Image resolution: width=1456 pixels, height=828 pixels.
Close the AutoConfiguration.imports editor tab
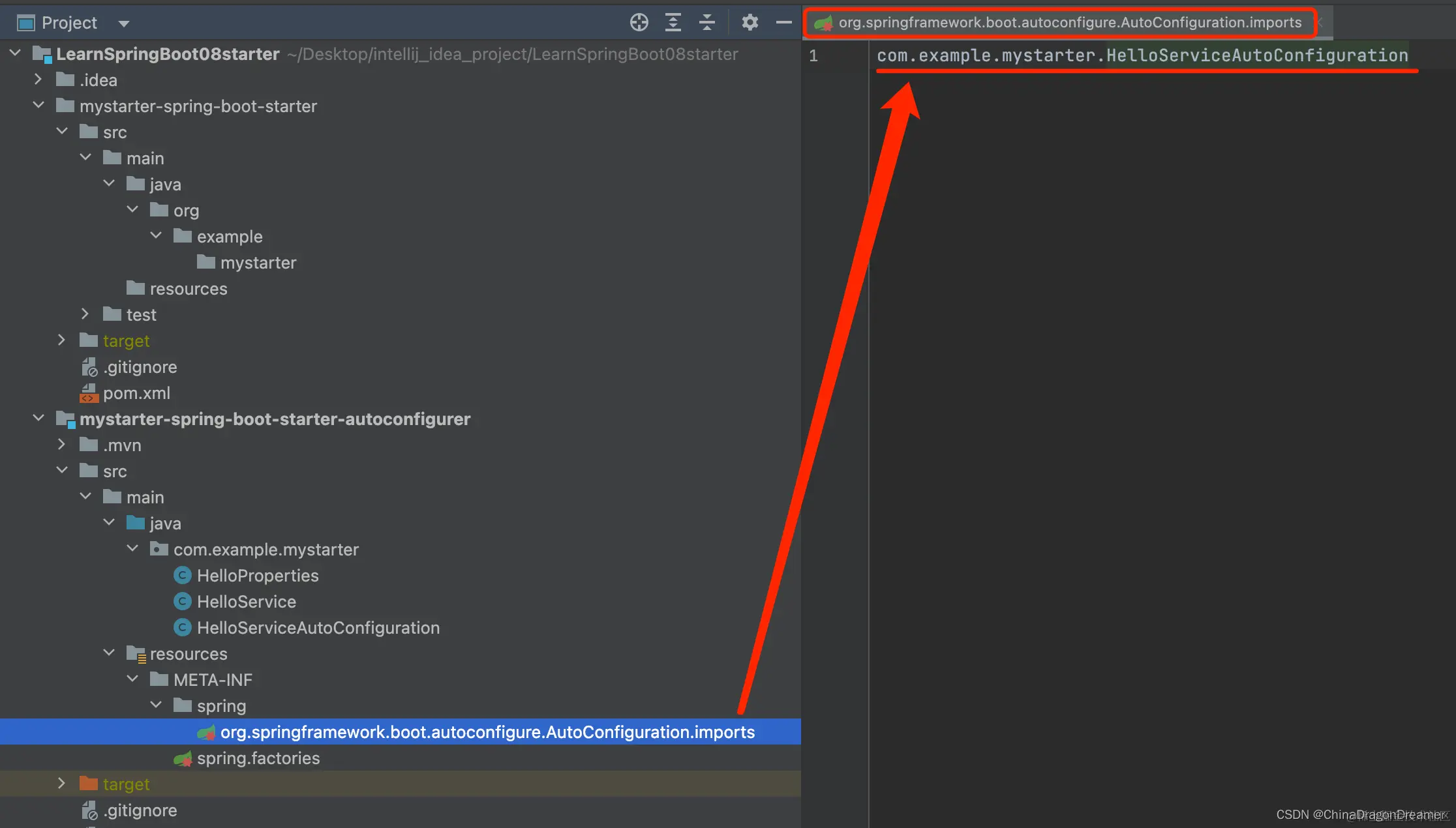(1320, 23)
